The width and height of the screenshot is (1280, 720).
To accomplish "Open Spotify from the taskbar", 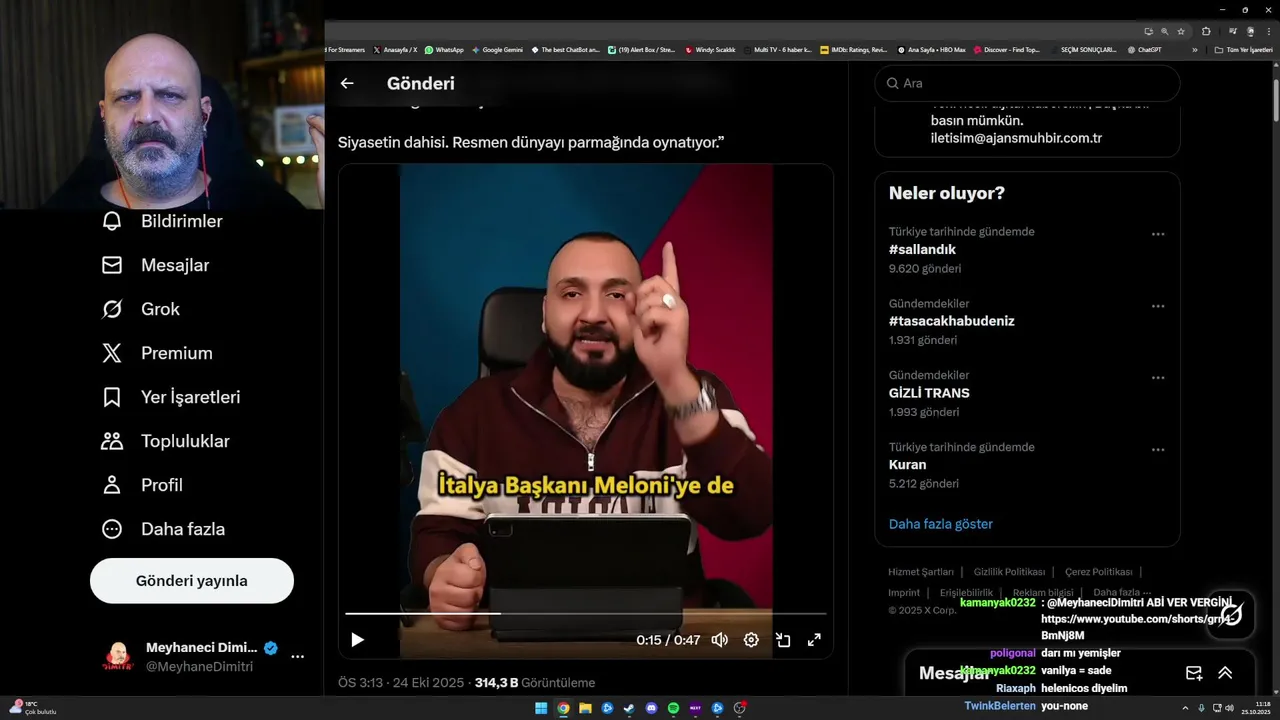I will 673,709.
